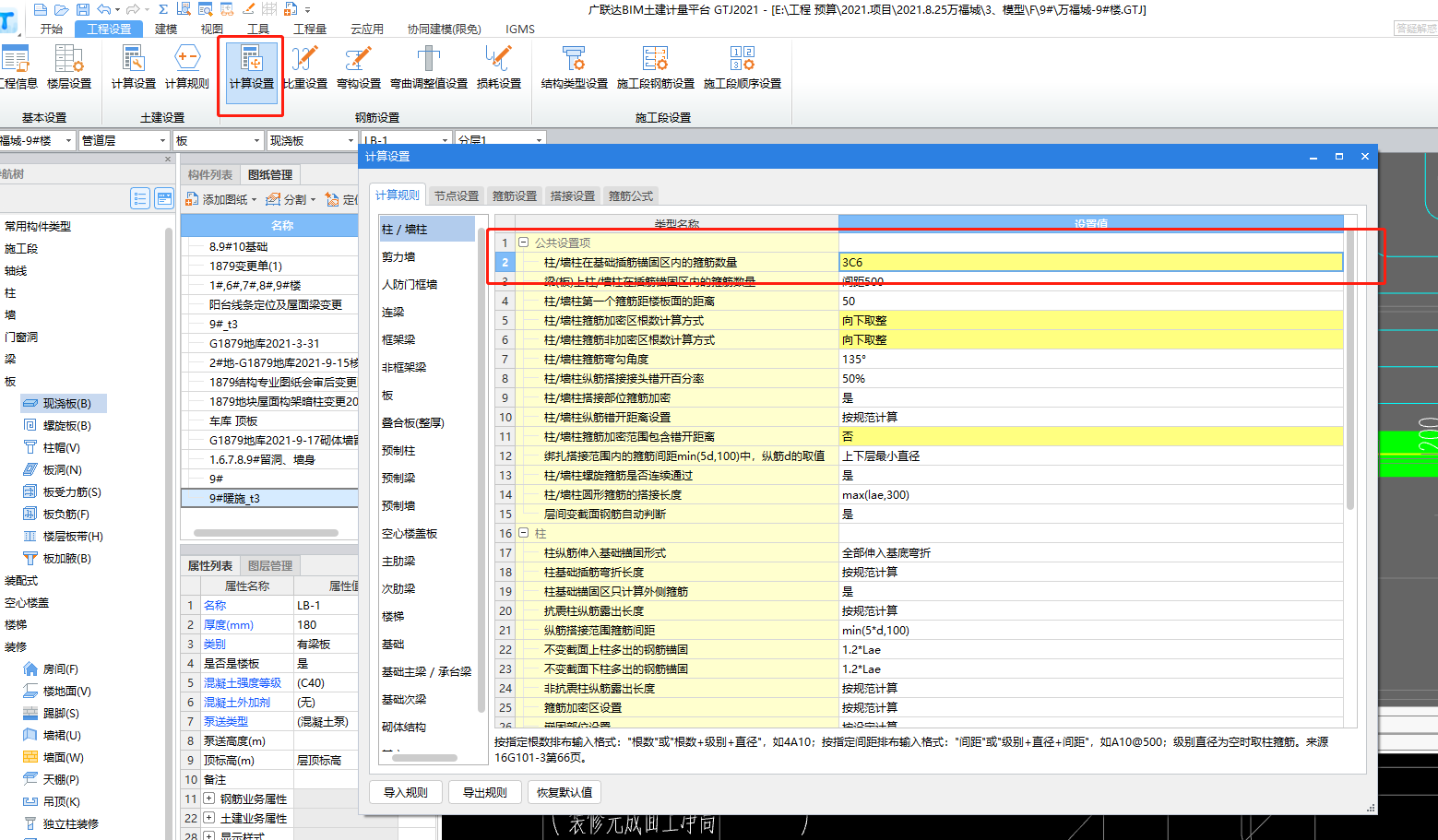Open 结构类型设置 tool
Viewport: 1438px width, 840px height.
(x=575, y=67)
